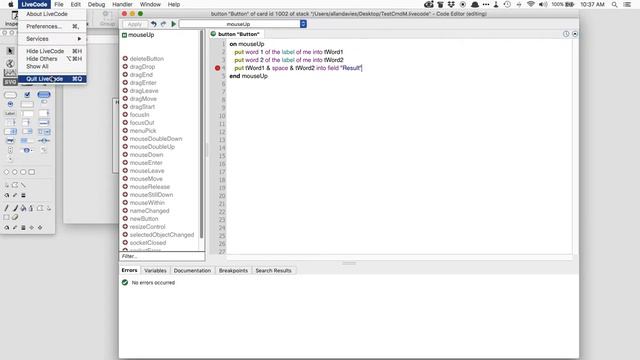640x360 pixels.
Task: Click dragEnd handler entry
Action: tap(141, 75)
